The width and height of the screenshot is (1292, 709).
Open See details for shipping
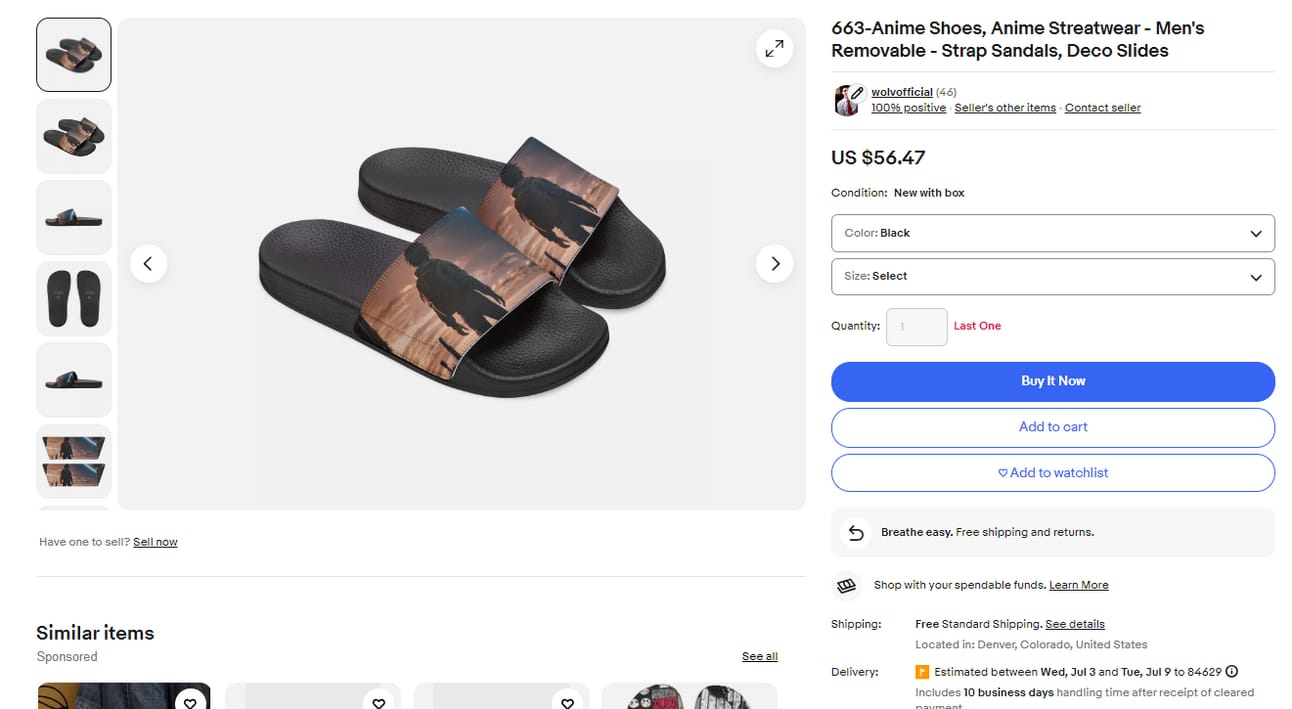1074,624
